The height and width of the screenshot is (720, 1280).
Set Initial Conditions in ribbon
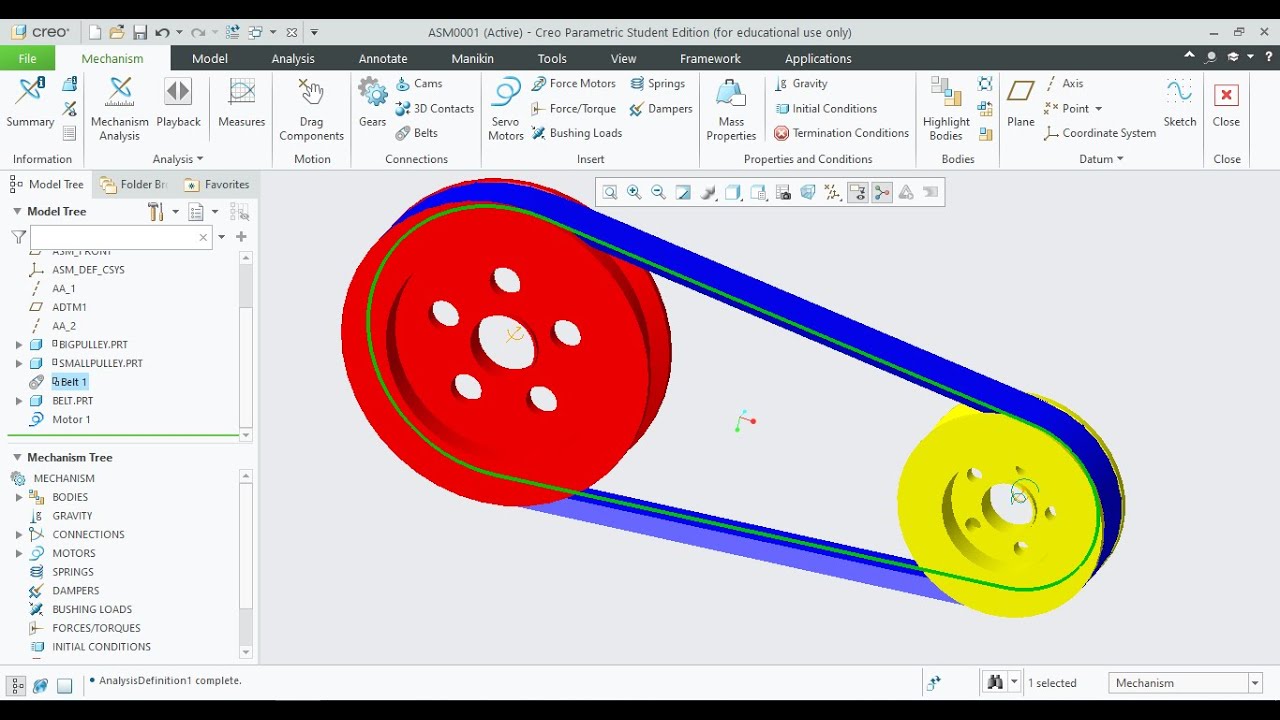pyautogui.click(x=825, y=109)
